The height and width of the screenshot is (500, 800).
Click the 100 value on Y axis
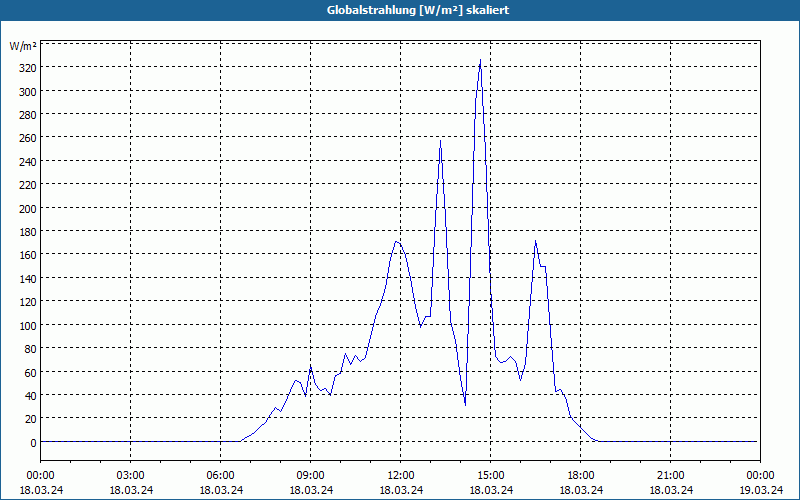pos(27,325)
